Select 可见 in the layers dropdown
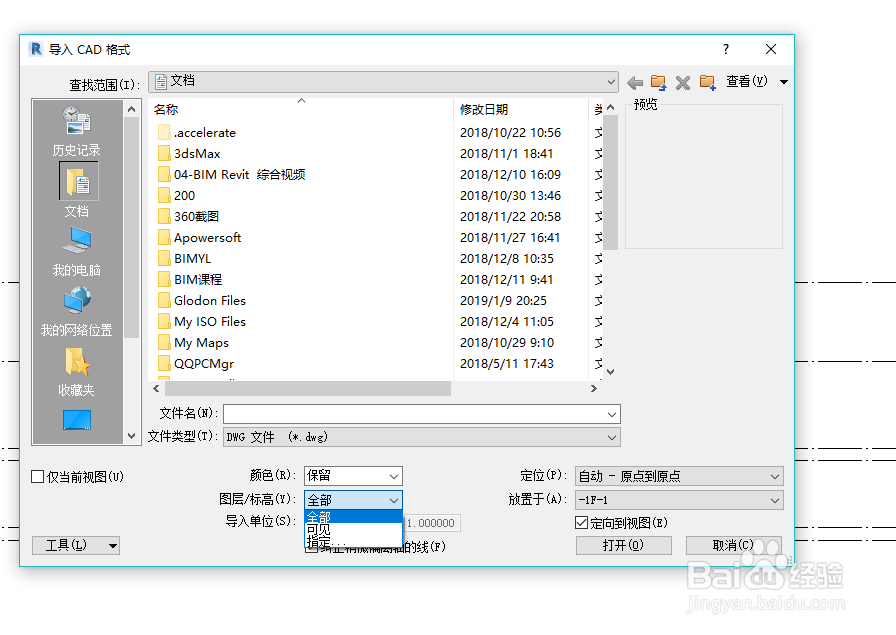896x635 pixels. [320, 528]
